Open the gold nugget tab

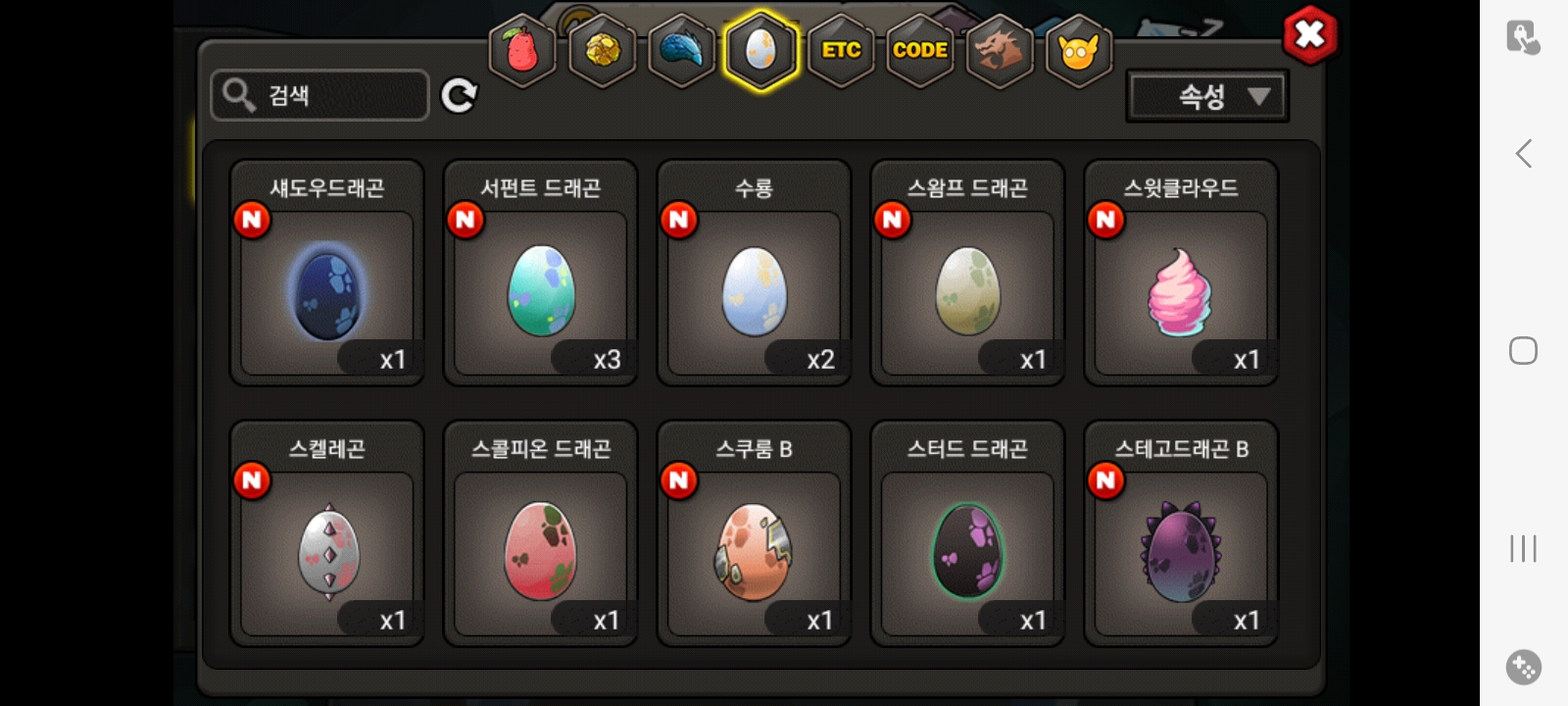(602, 50)
